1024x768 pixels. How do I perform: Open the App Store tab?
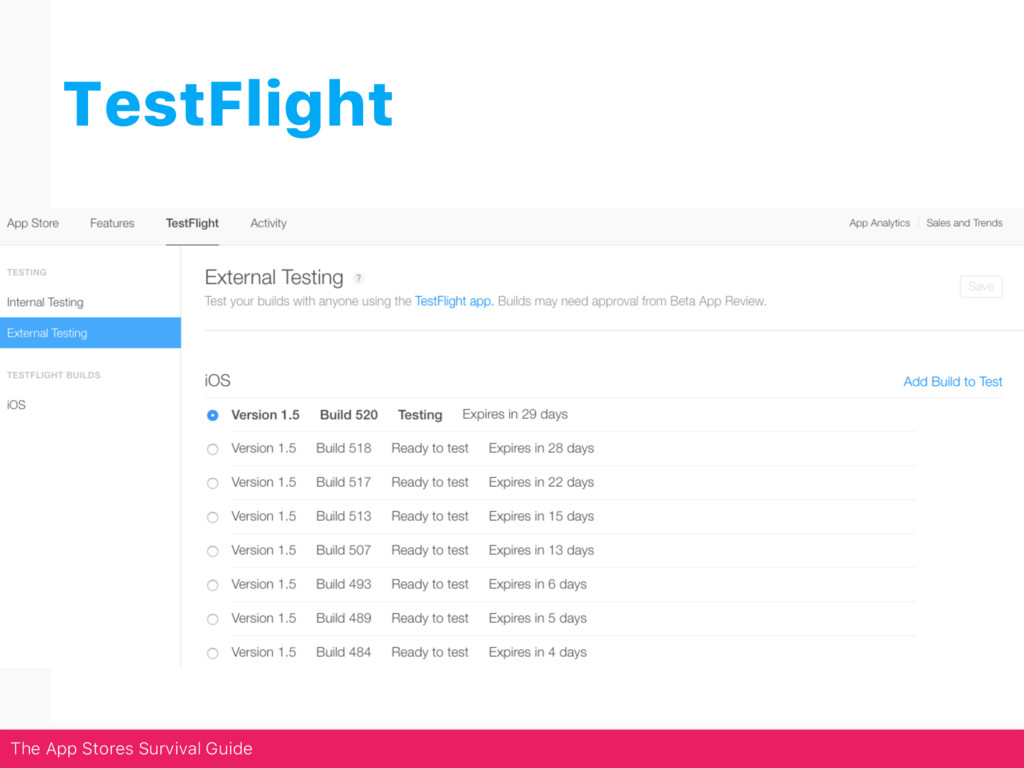(33, 223)
